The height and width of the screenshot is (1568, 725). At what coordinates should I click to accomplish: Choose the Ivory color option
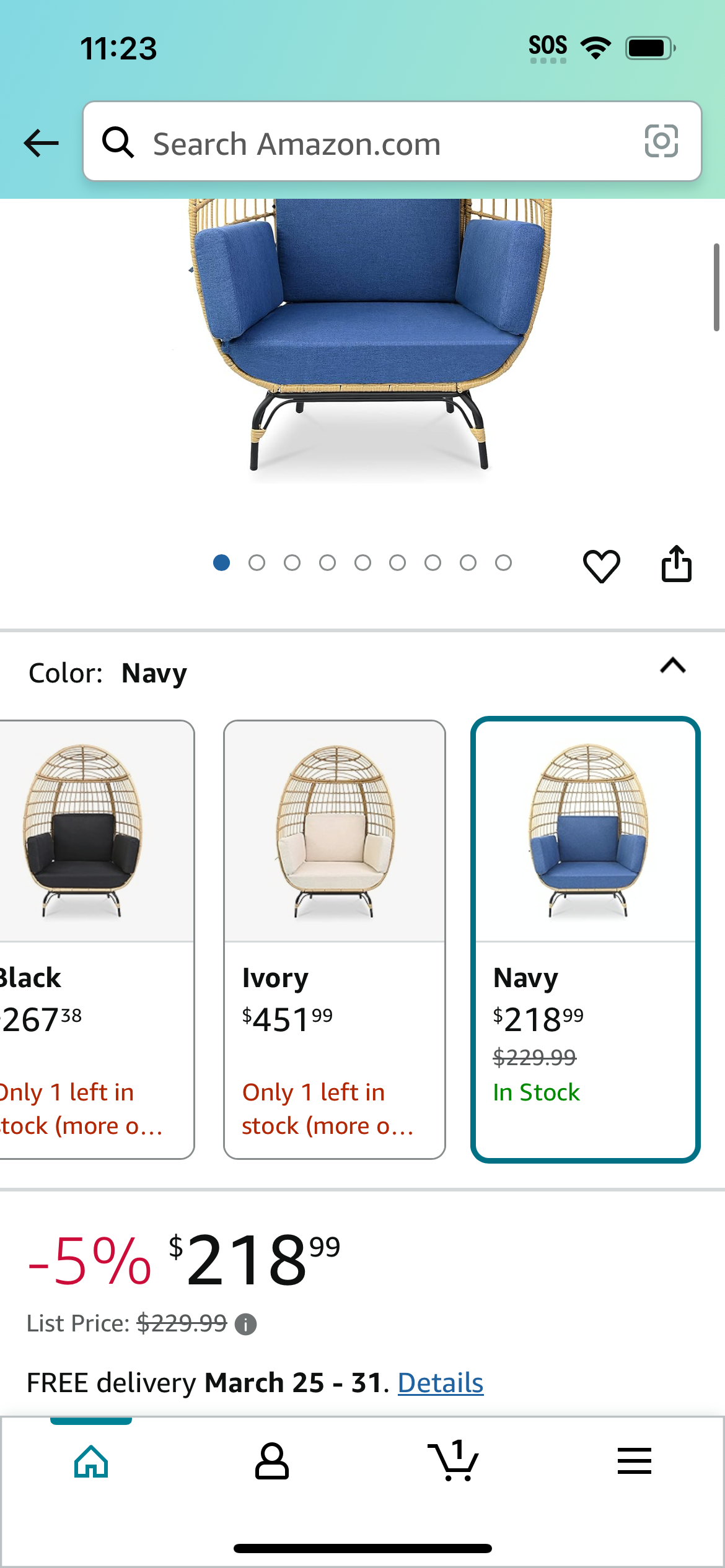click(x=335, y=939)
